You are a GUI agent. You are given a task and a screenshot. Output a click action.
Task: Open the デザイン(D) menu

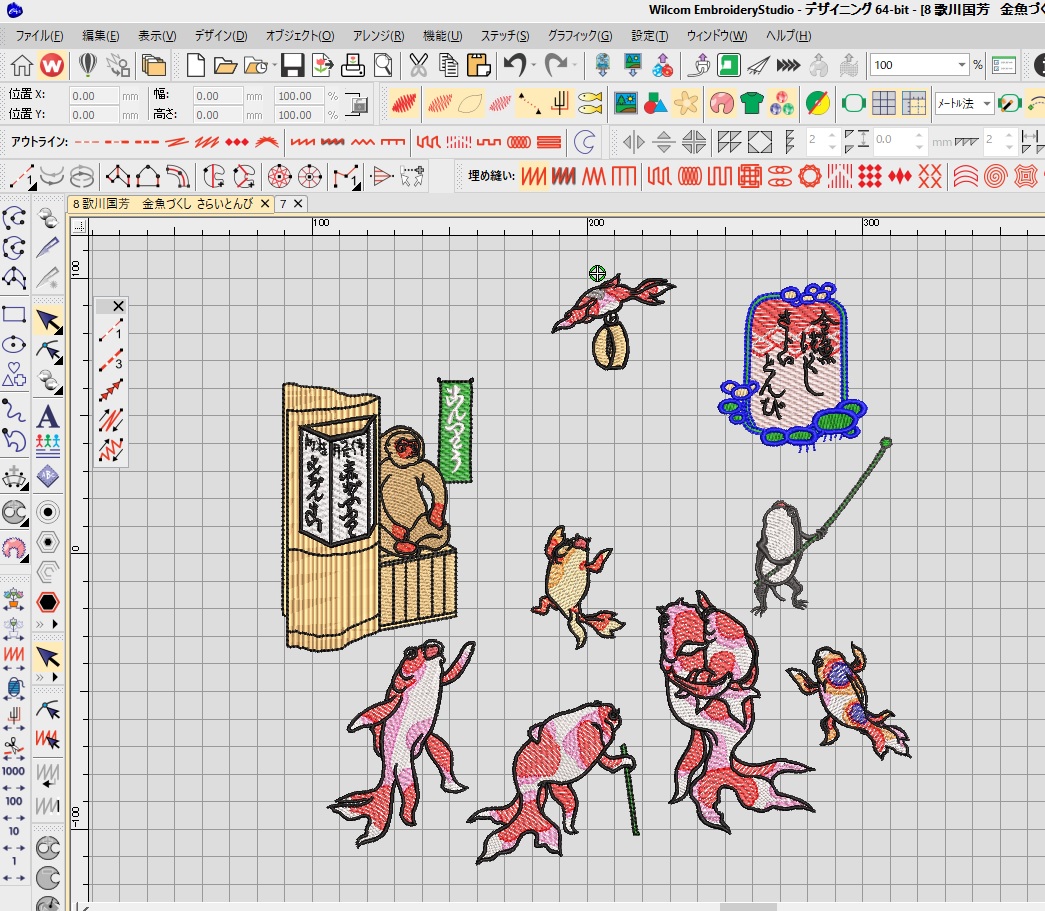(x=221, y=36)
